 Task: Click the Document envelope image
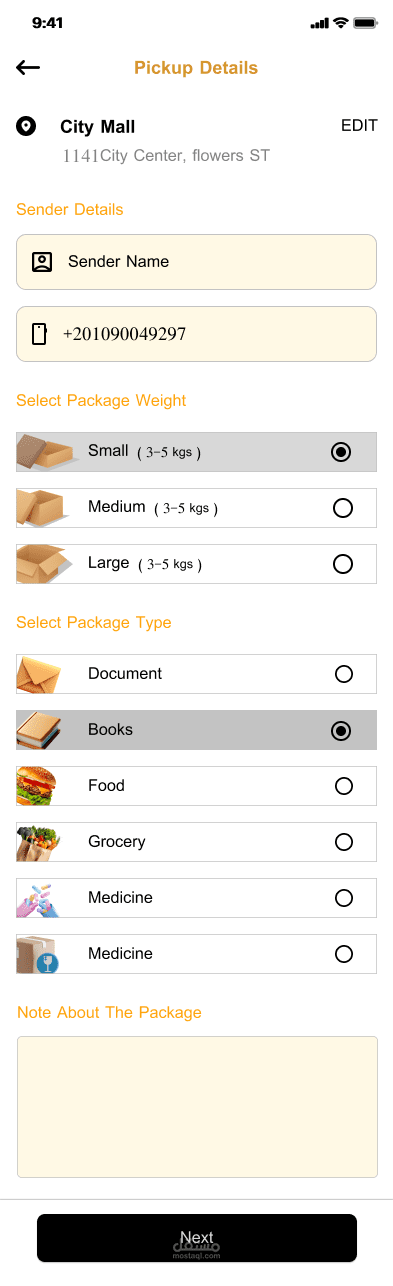coord(39,674)
